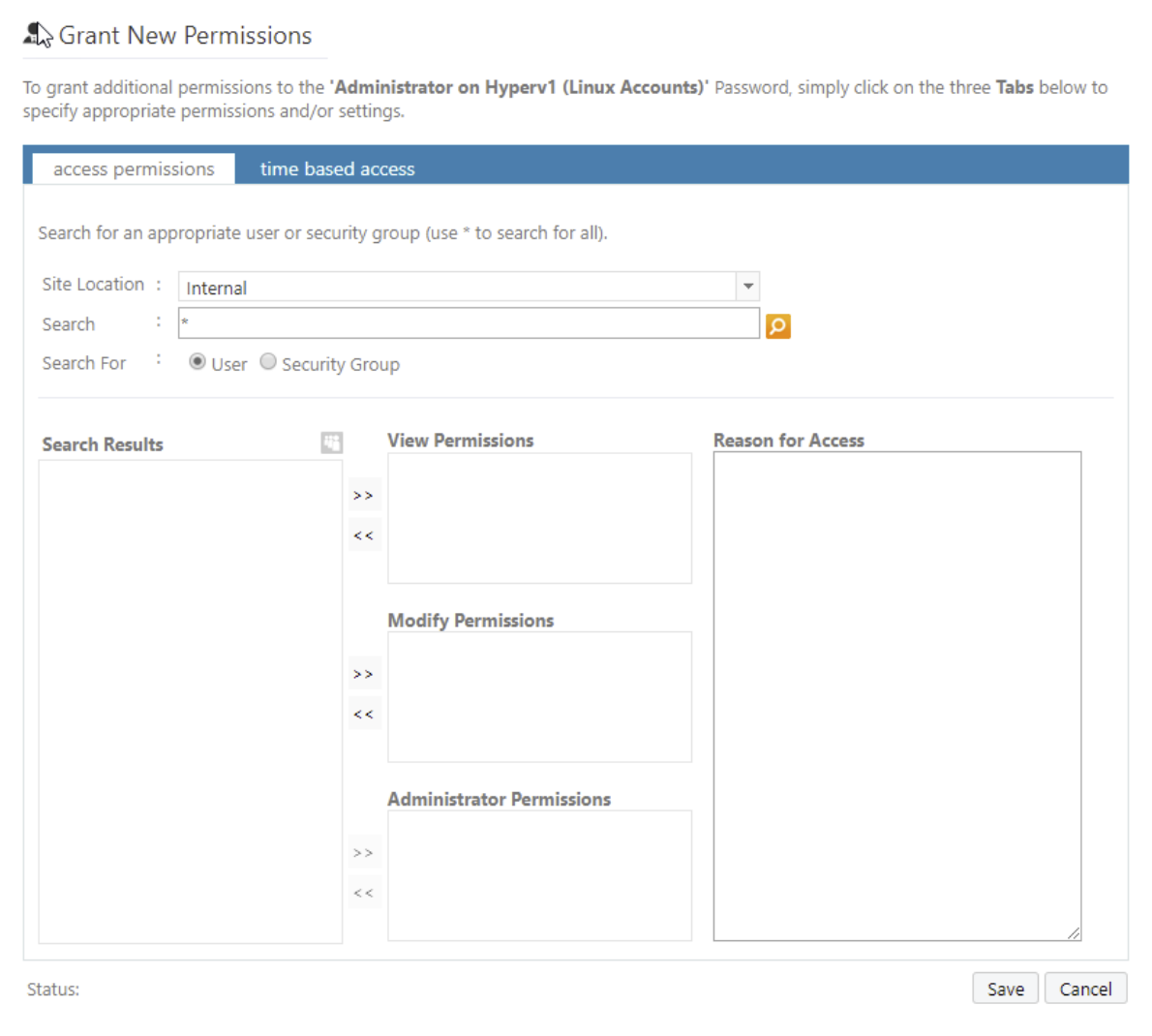1152x1036 pixels.
Task: Switch to the time based access tab
Action: point(336,168)
